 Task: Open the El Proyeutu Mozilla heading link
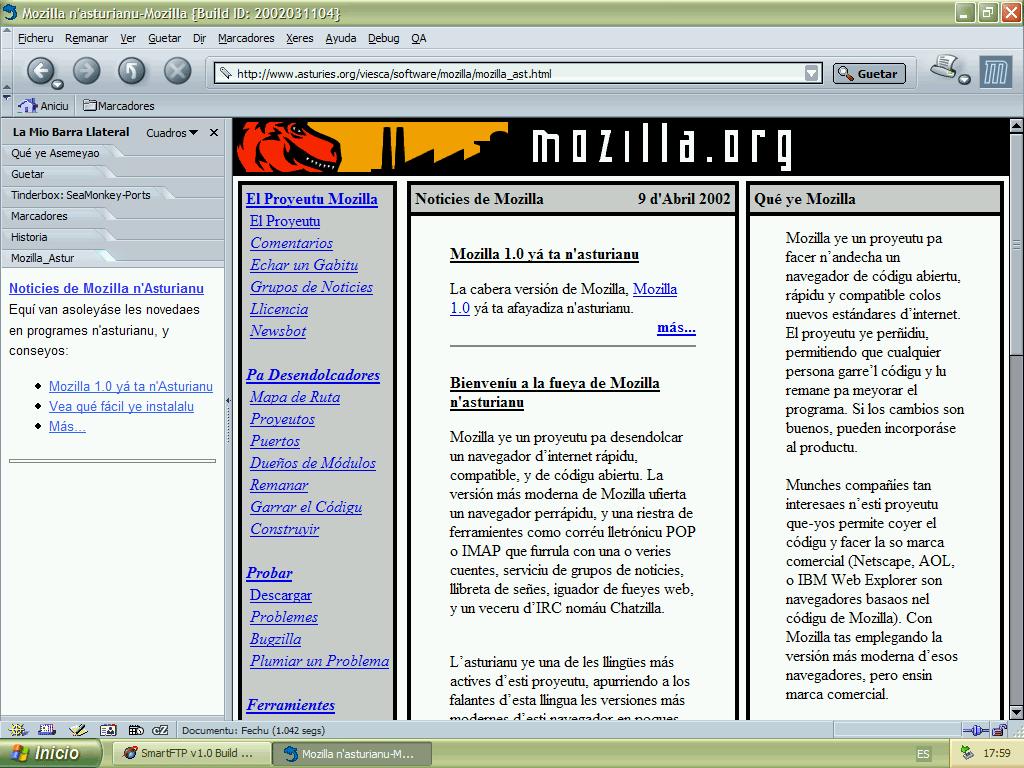coord(312,199)
